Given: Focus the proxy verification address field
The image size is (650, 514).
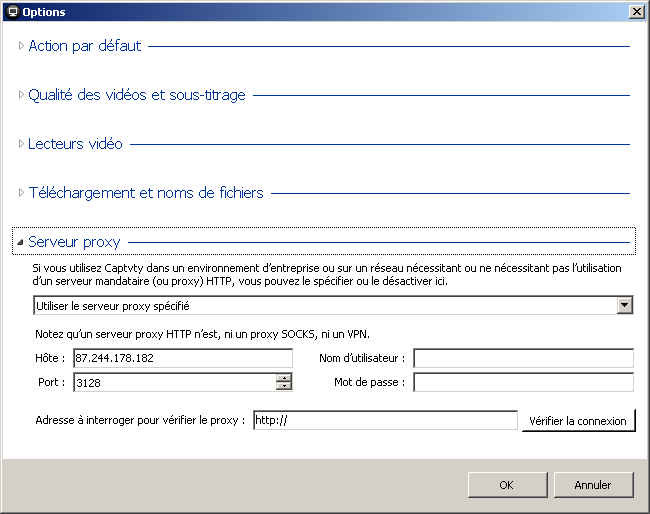Looking at the screenshot, I should [386, 420].
